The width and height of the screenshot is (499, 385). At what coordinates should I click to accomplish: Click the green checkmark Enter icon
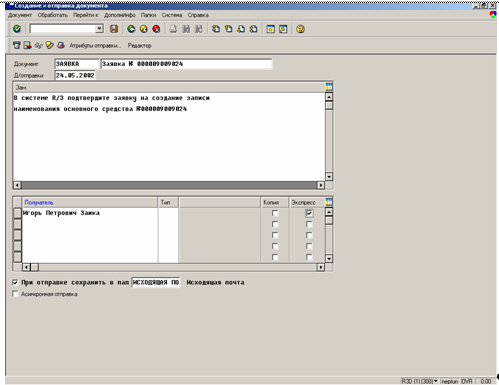17,29
